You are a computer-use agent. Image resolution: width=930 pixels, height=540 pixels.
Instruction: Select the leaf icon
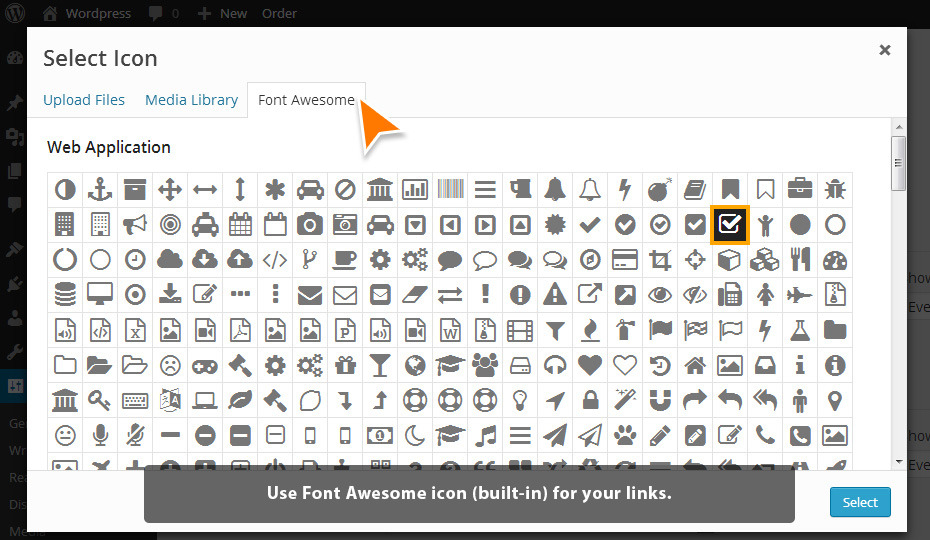click(240, 401)
